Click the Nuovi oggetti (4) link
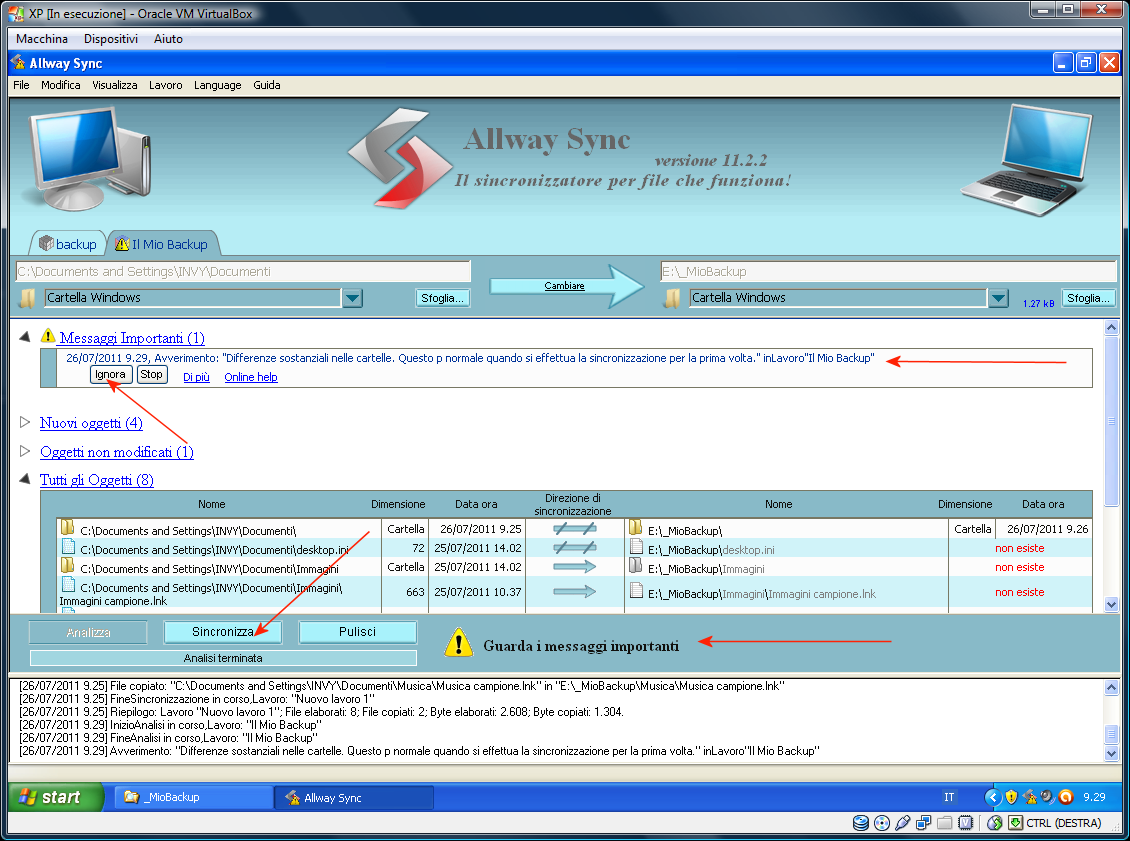Screen dimensions: 1130x841 click(91, 423)
